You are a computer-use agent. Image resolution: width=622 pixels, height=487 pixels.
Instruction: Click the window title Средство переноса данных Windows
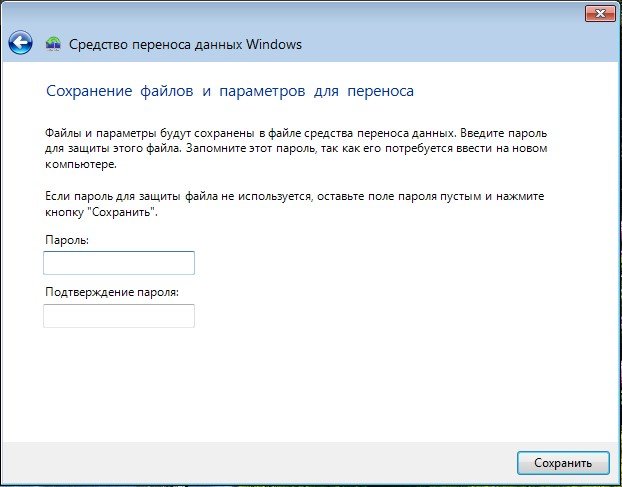(x=185, y=44)
